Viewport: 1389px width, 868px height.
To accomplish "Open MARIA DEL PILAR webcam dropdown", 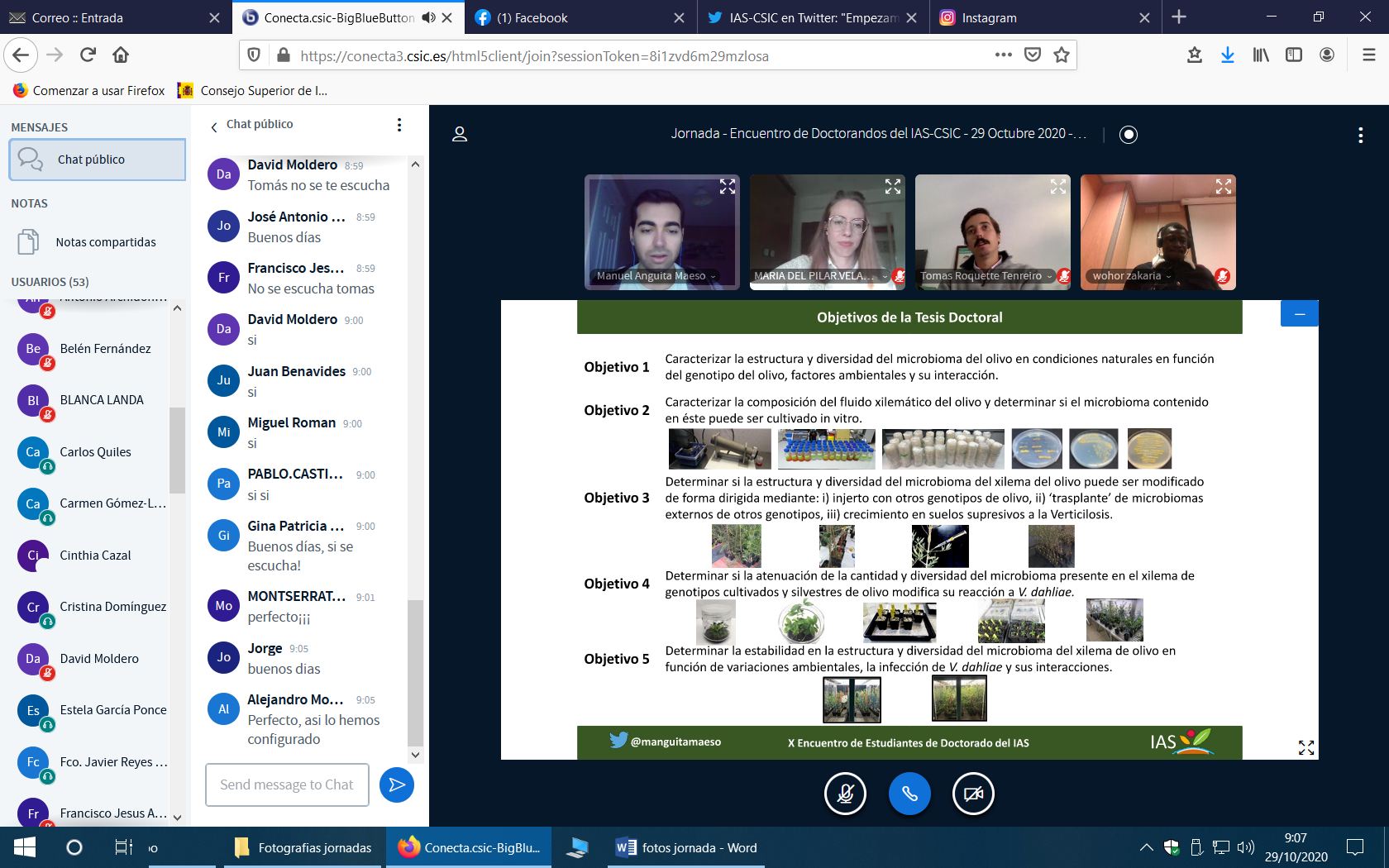I will [x=820, y=276].
